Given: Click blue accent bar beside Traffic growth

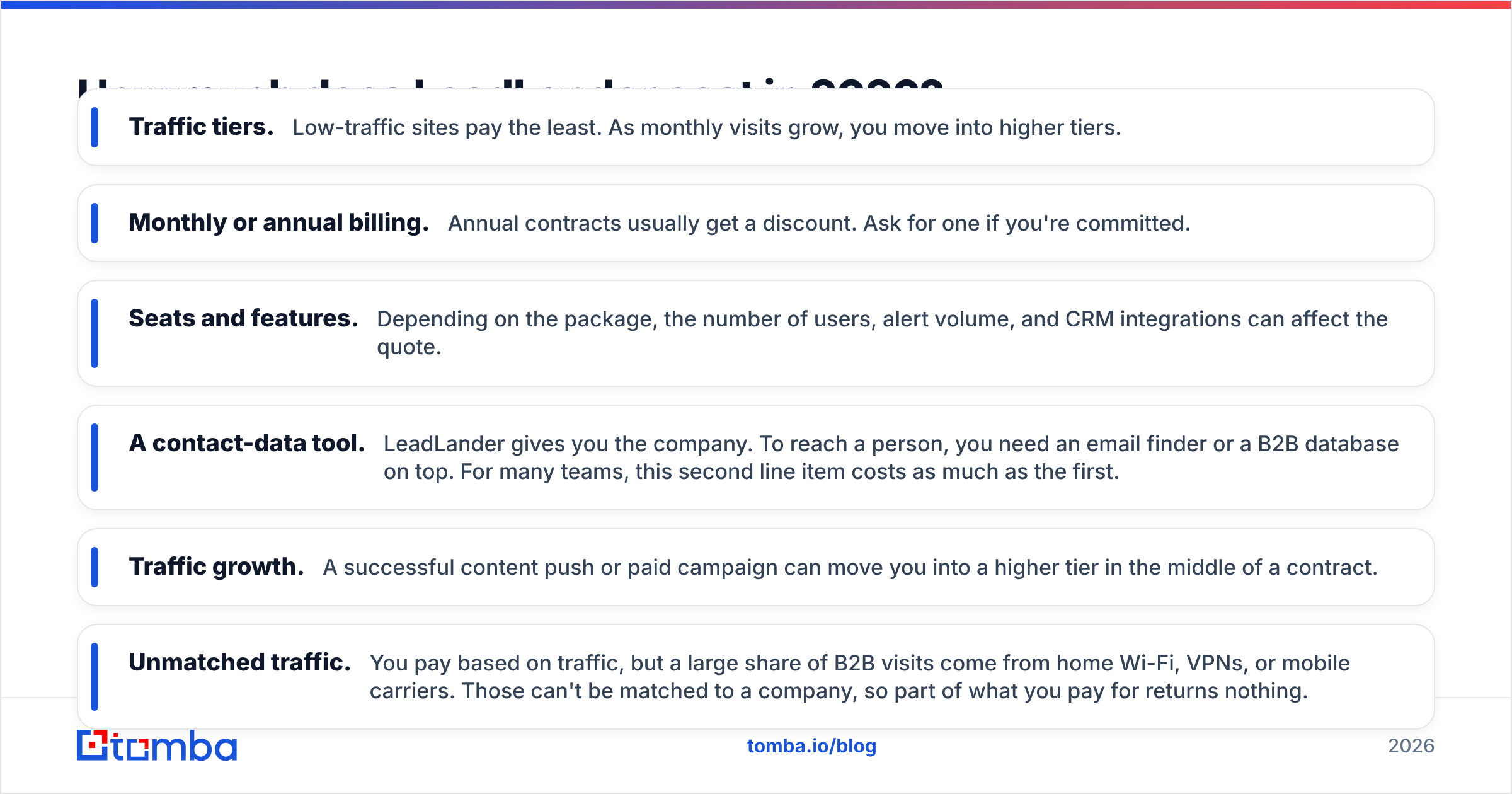Looking at the screenshot, I should coord(94,567).
